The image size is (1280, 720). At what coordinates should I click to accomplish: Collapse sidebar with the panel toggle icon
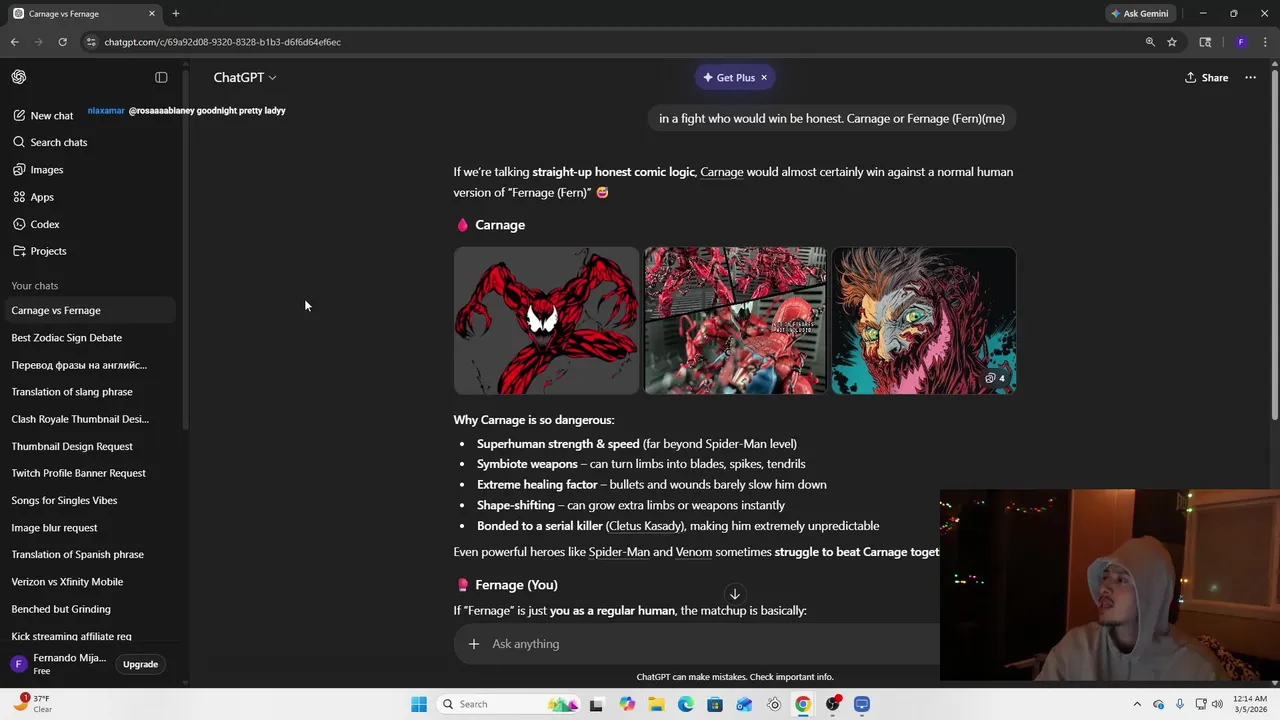pyautogui.click(x=161, y=77)
